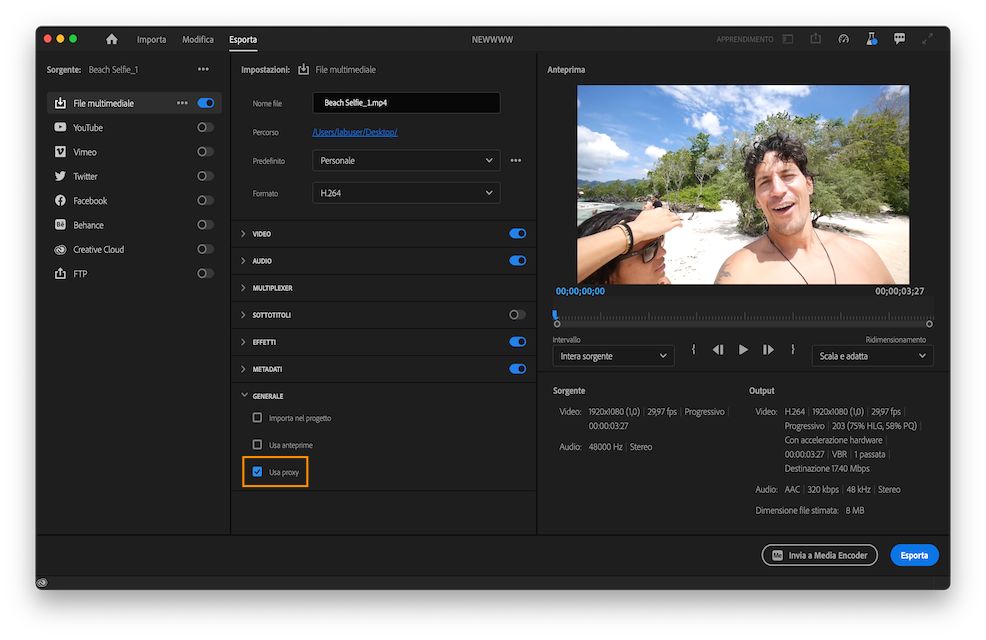Enable the Twitter export toggle

tap(205, 177)
